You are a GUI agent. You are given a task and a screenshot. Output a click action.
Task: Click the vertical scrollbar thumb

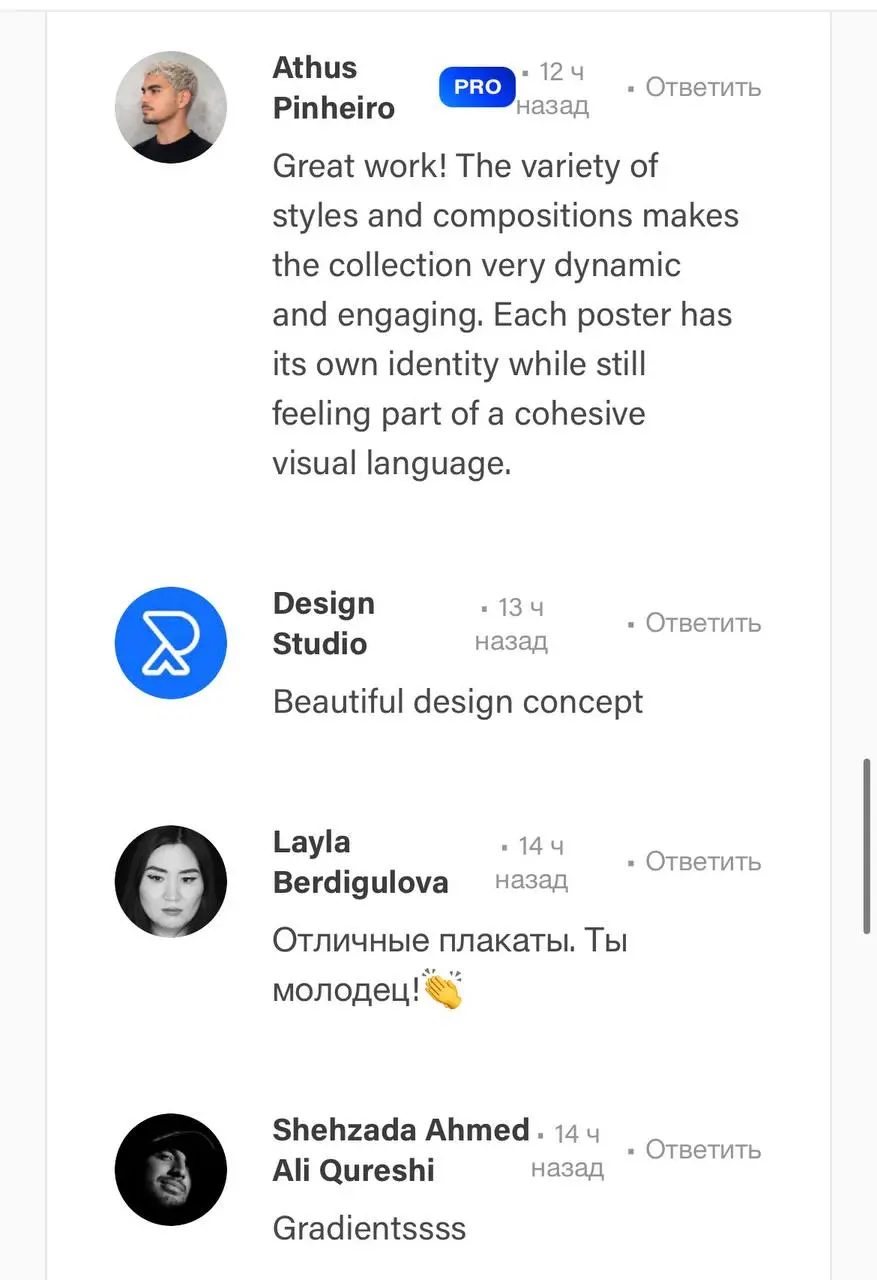point(866,846)
